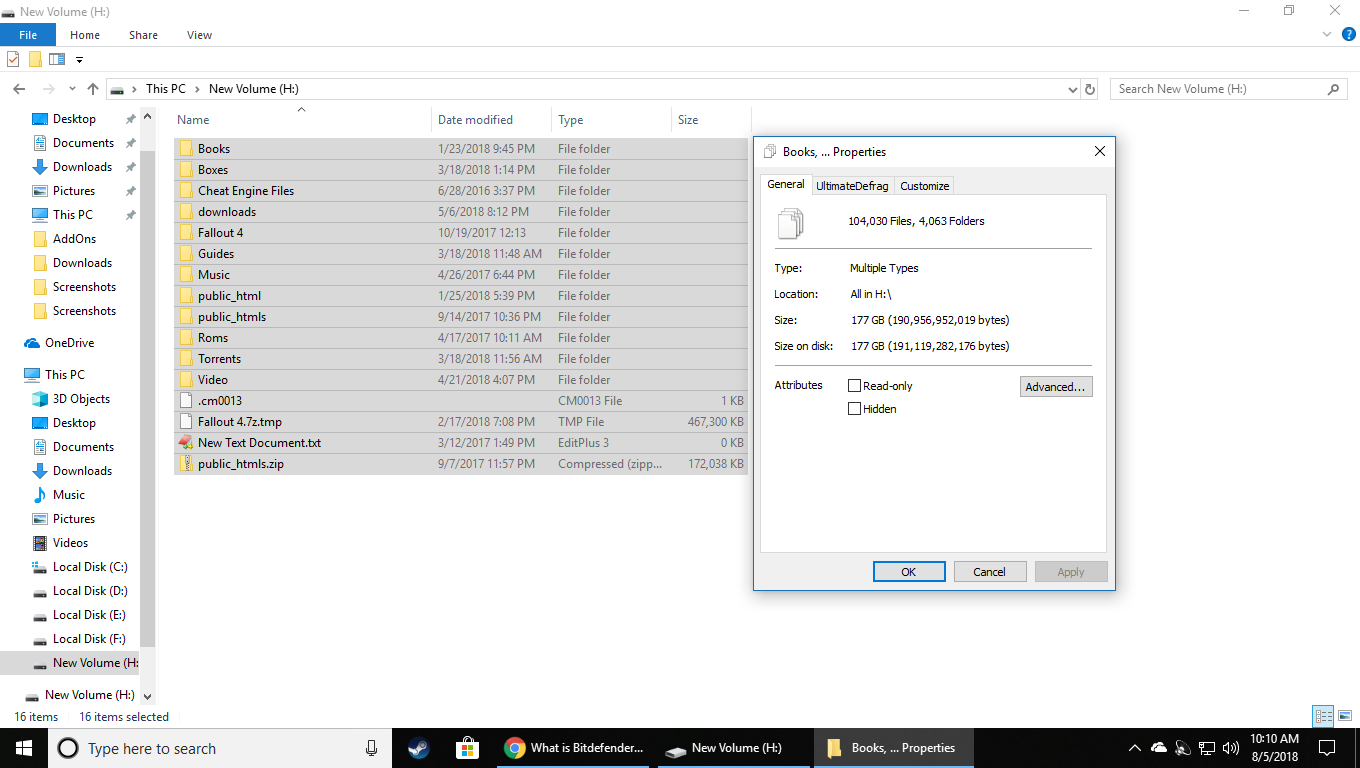This screenshot has width=1360, height=768.
Task: Select Local Disk (F:) in navigation pane
Action: click(x=89, y=639)
